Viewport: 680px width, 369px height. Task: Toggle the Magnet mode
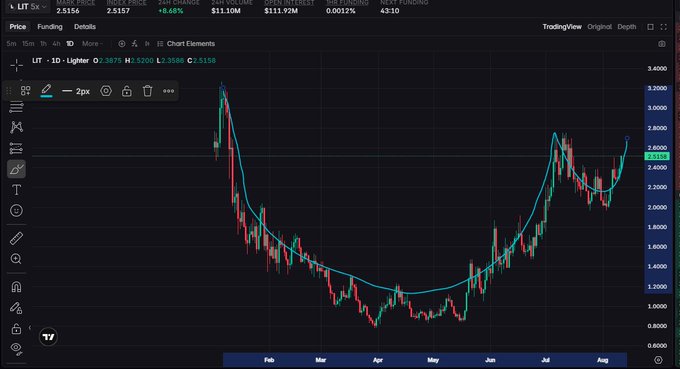tap(16, 287)
